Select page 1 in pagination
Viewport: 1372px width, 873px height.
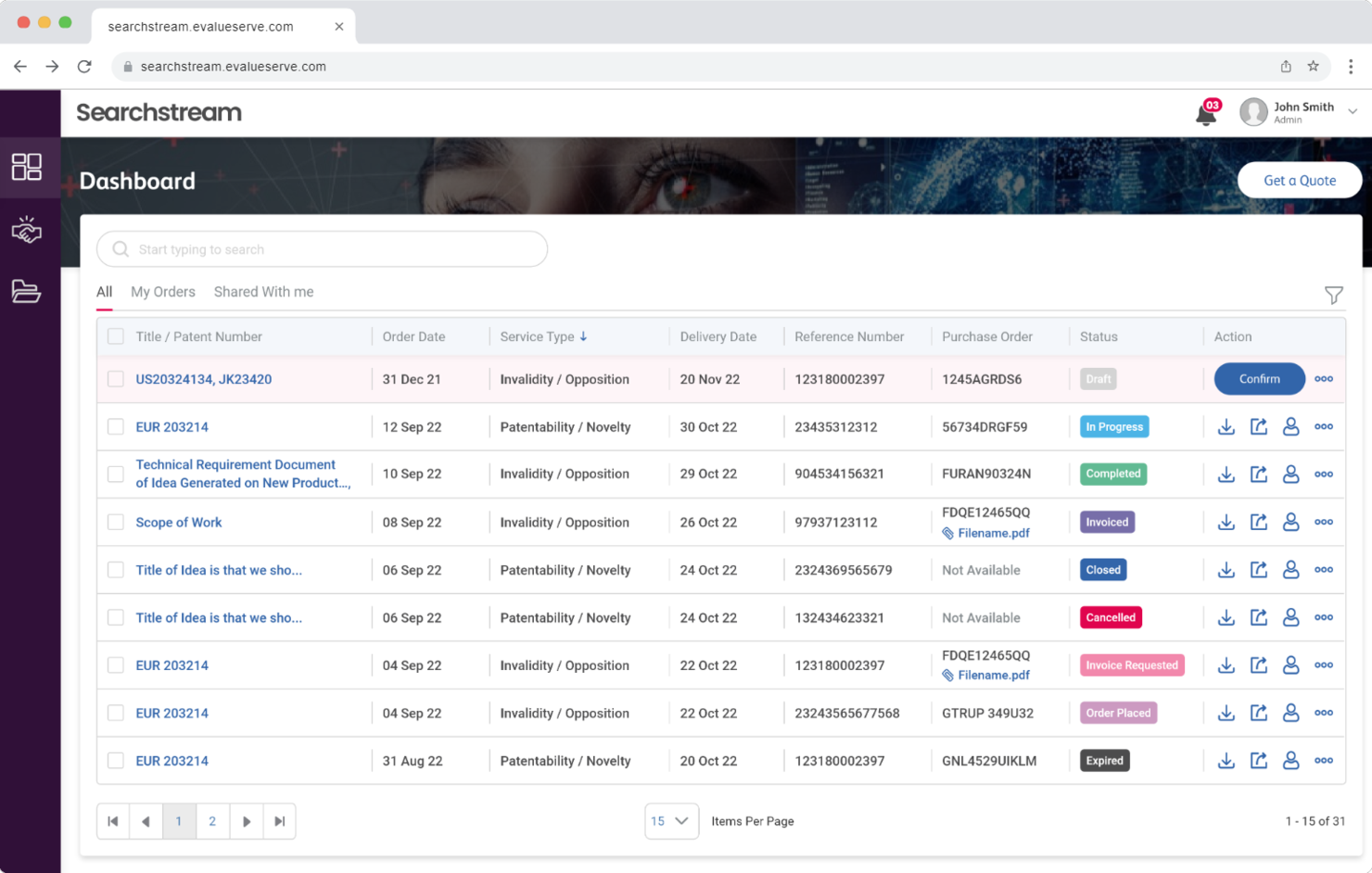click(x=179, y=821)
